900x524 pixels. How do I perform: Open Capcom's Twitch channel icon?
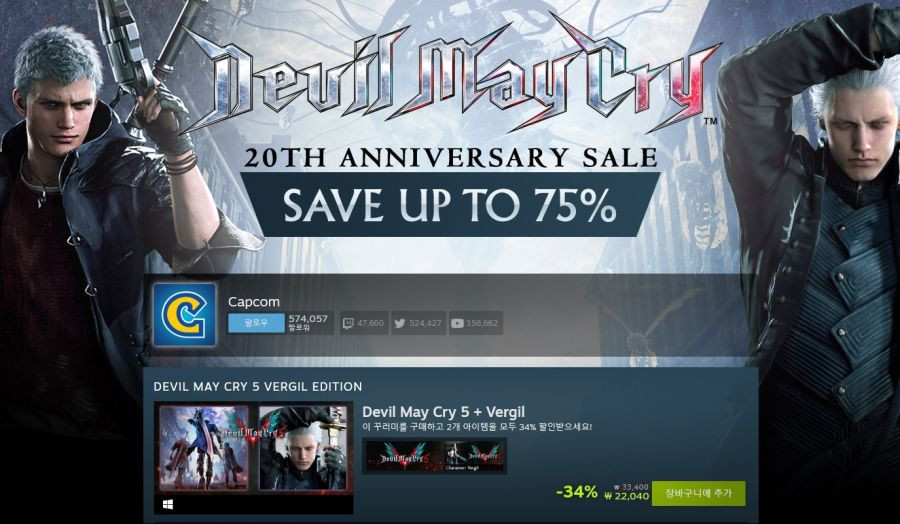(x=348, y=323)
